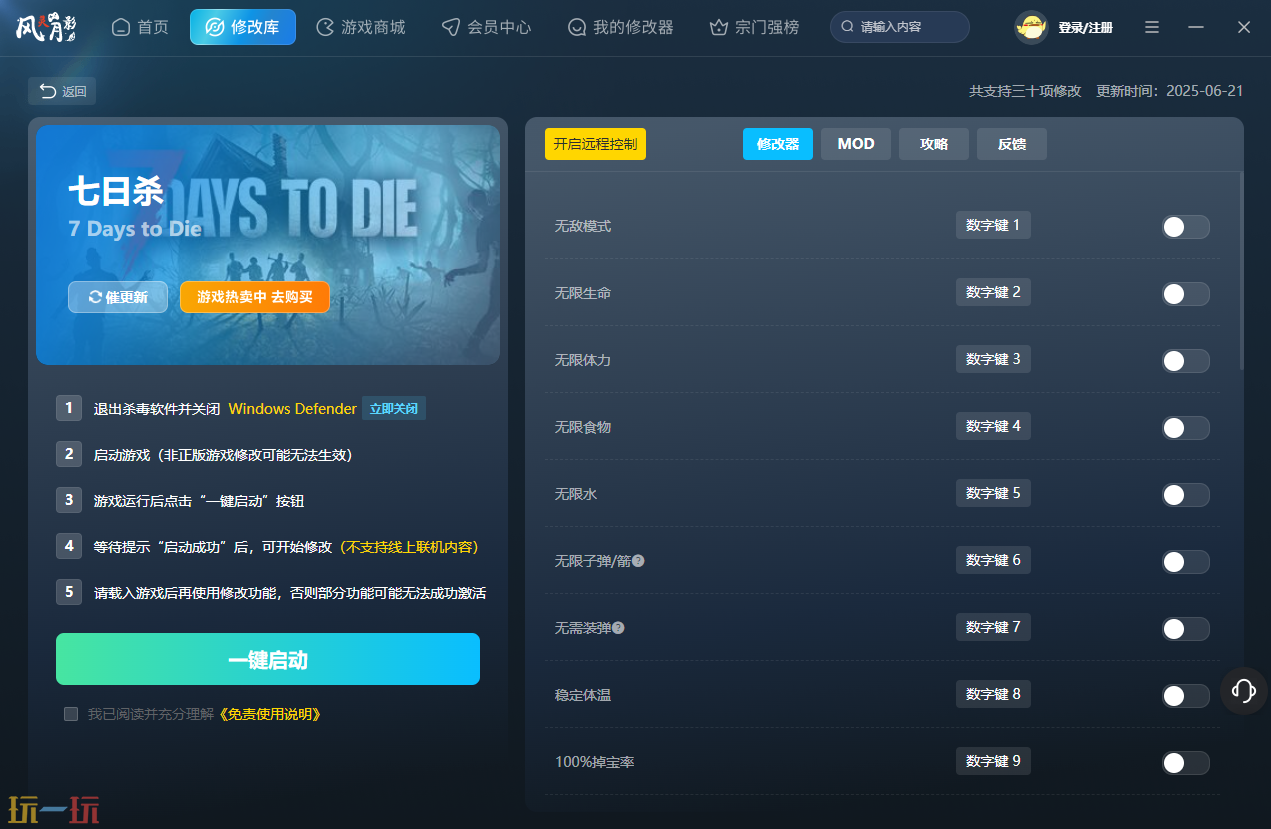Click the app logo in the top-left corner

46,27
